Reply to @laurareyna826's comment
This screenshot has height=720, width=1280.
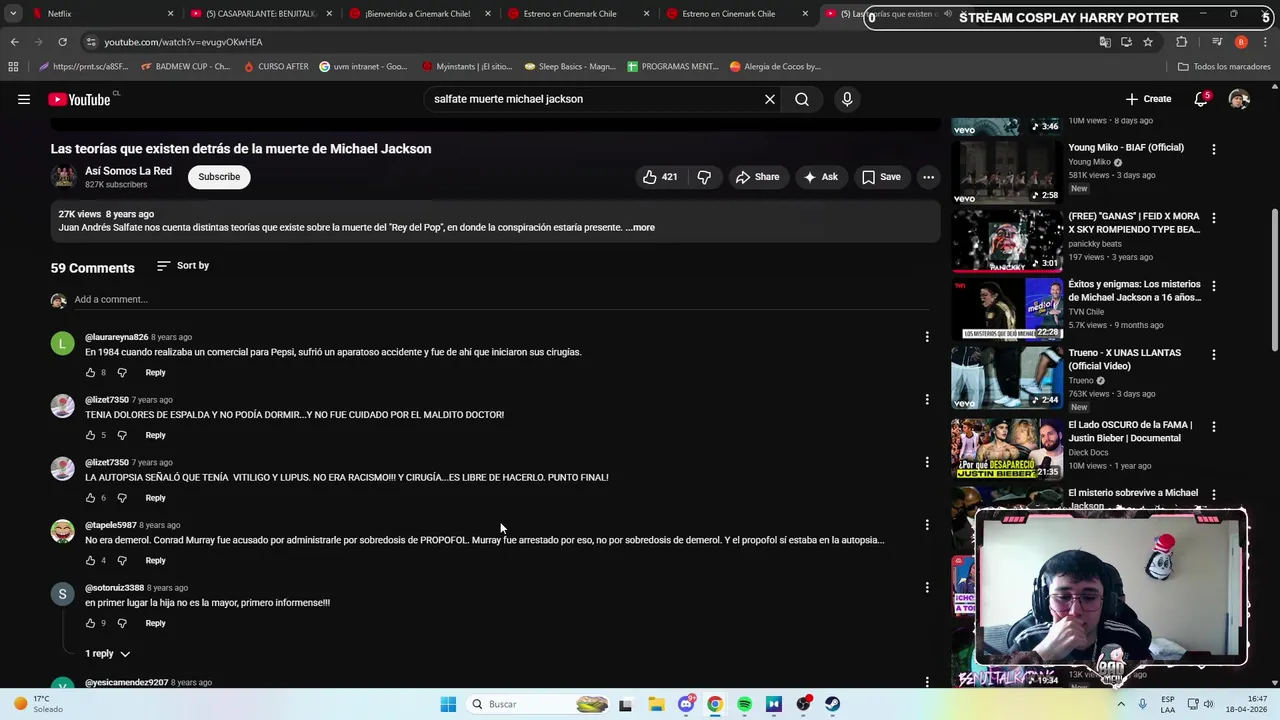[155, 373]
